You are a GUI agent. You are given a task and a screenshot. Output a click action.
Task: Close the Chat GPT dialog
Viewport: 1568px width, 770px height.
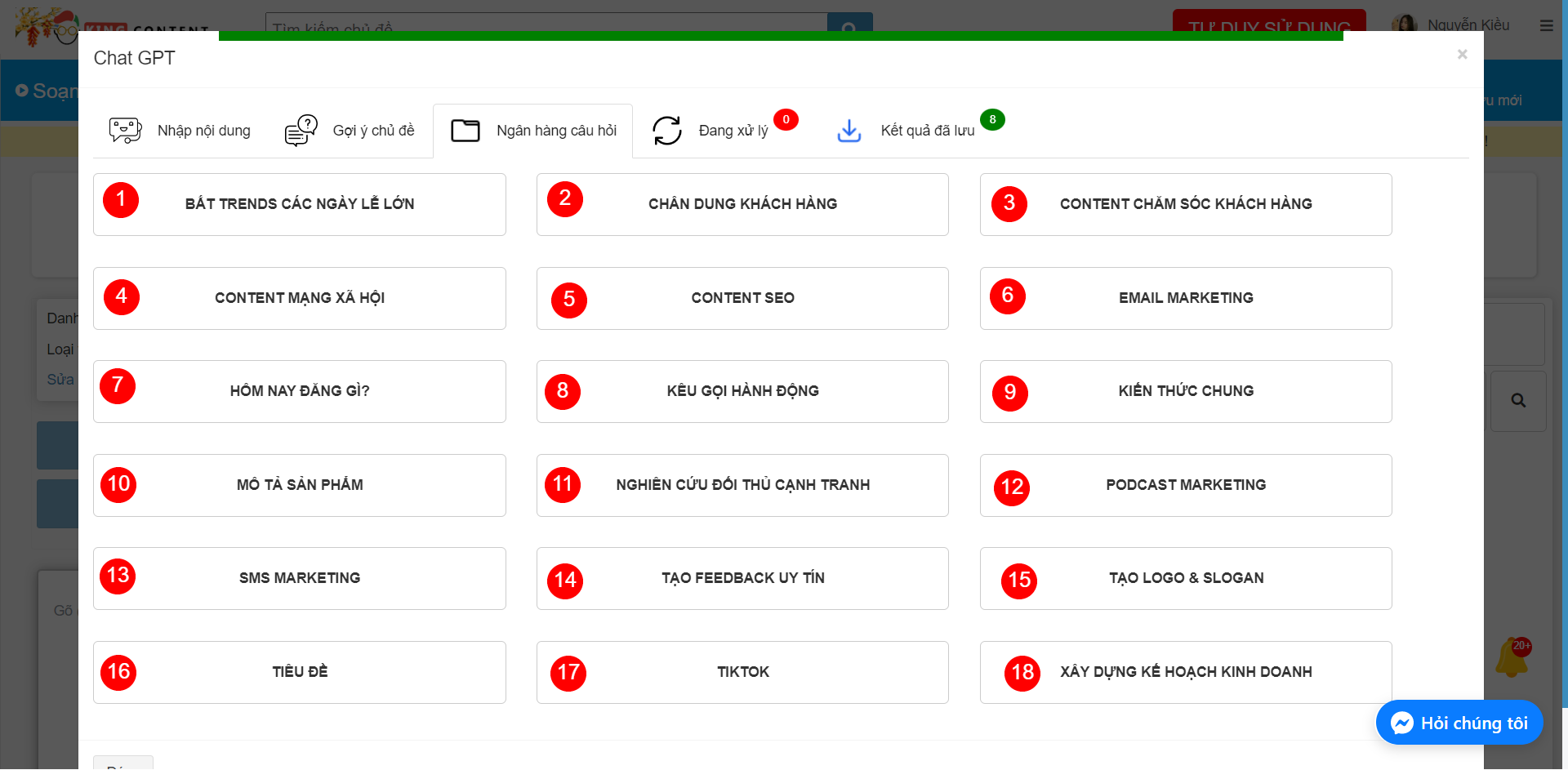(x=1462, y=54)
